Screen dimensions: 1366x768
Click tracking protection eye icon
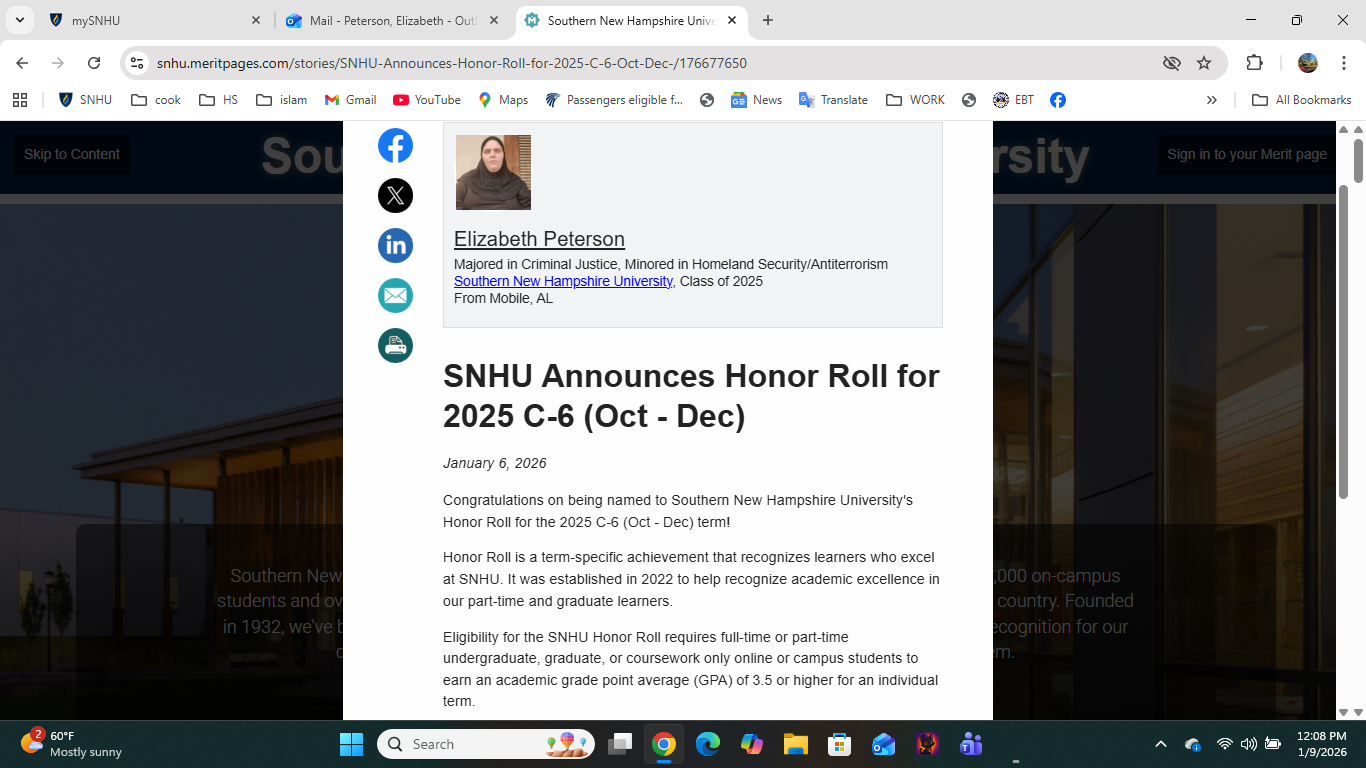pos(1172,63)
